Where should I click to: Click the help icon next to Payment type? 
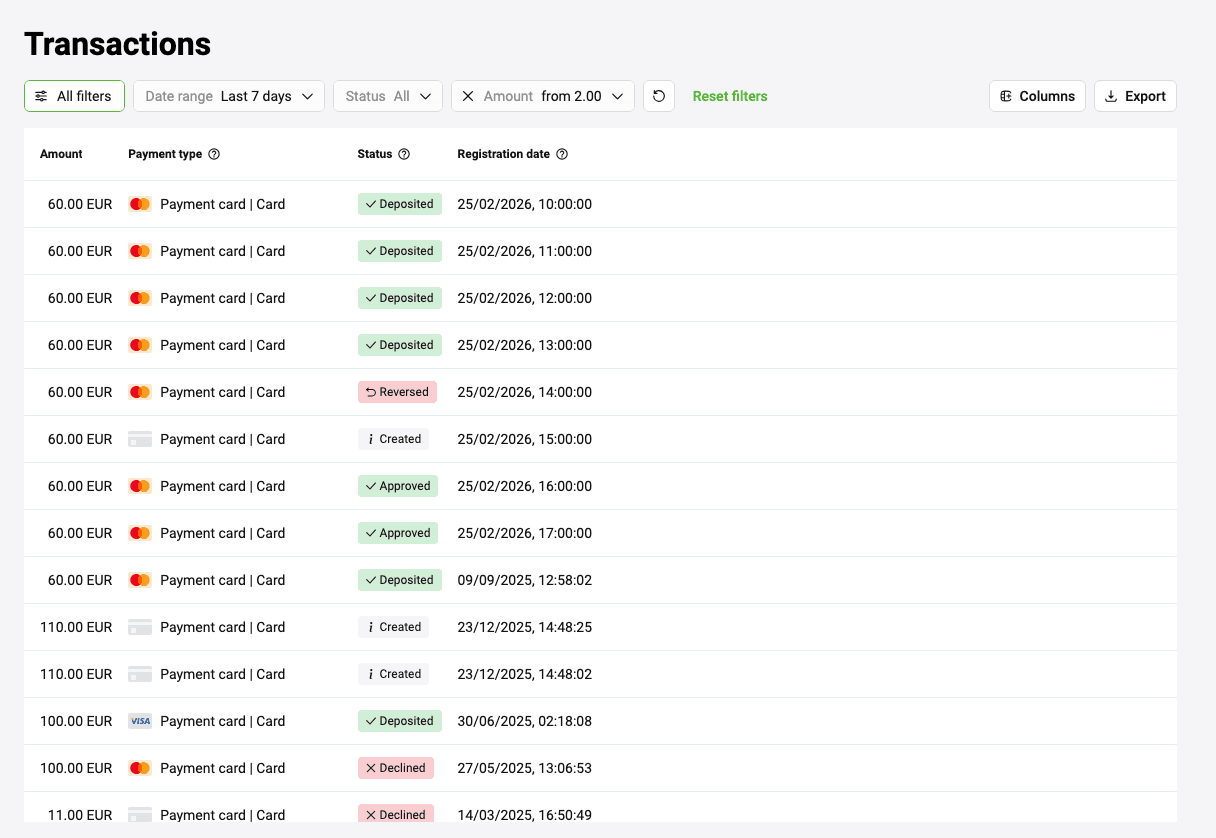(x=214, y=154)
